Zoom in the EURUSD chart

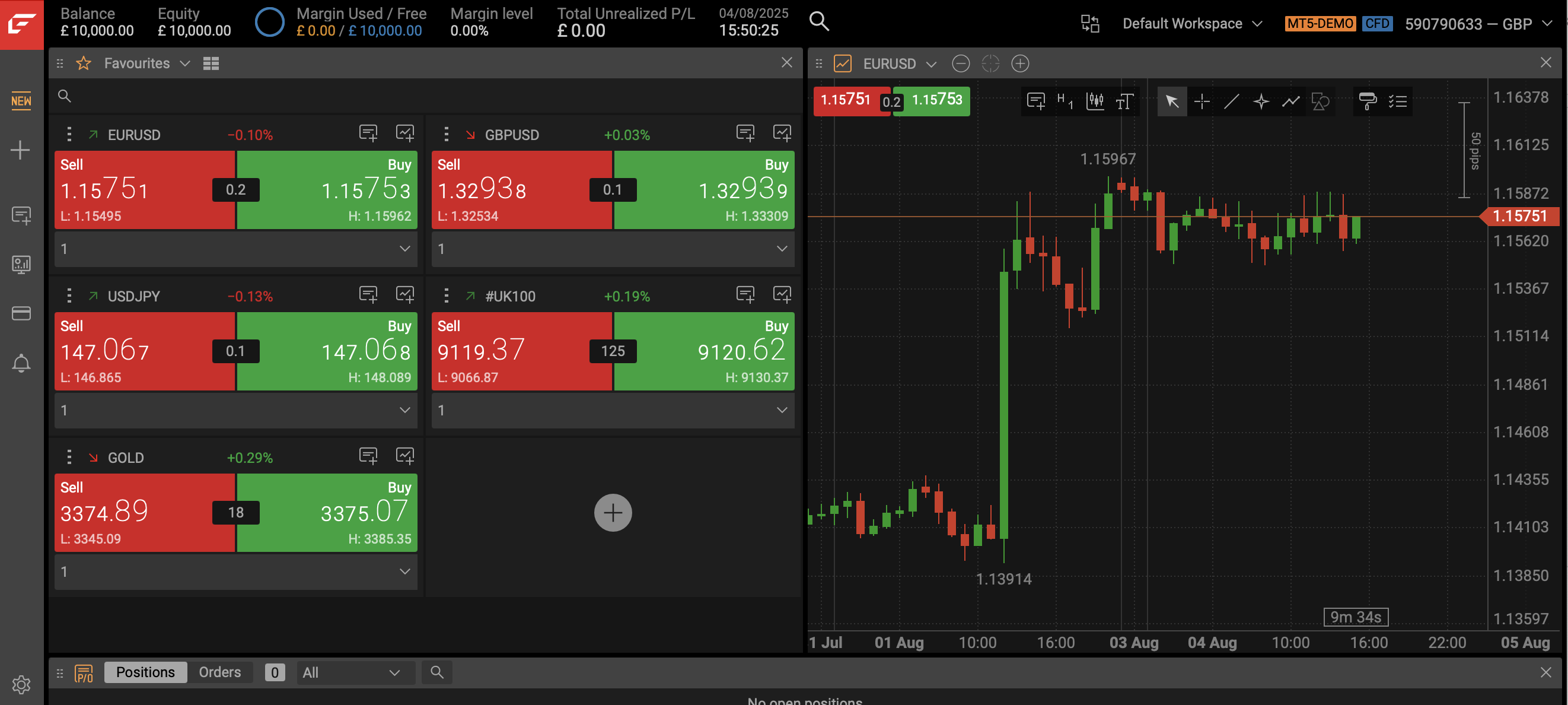(x=1020, y=63)
